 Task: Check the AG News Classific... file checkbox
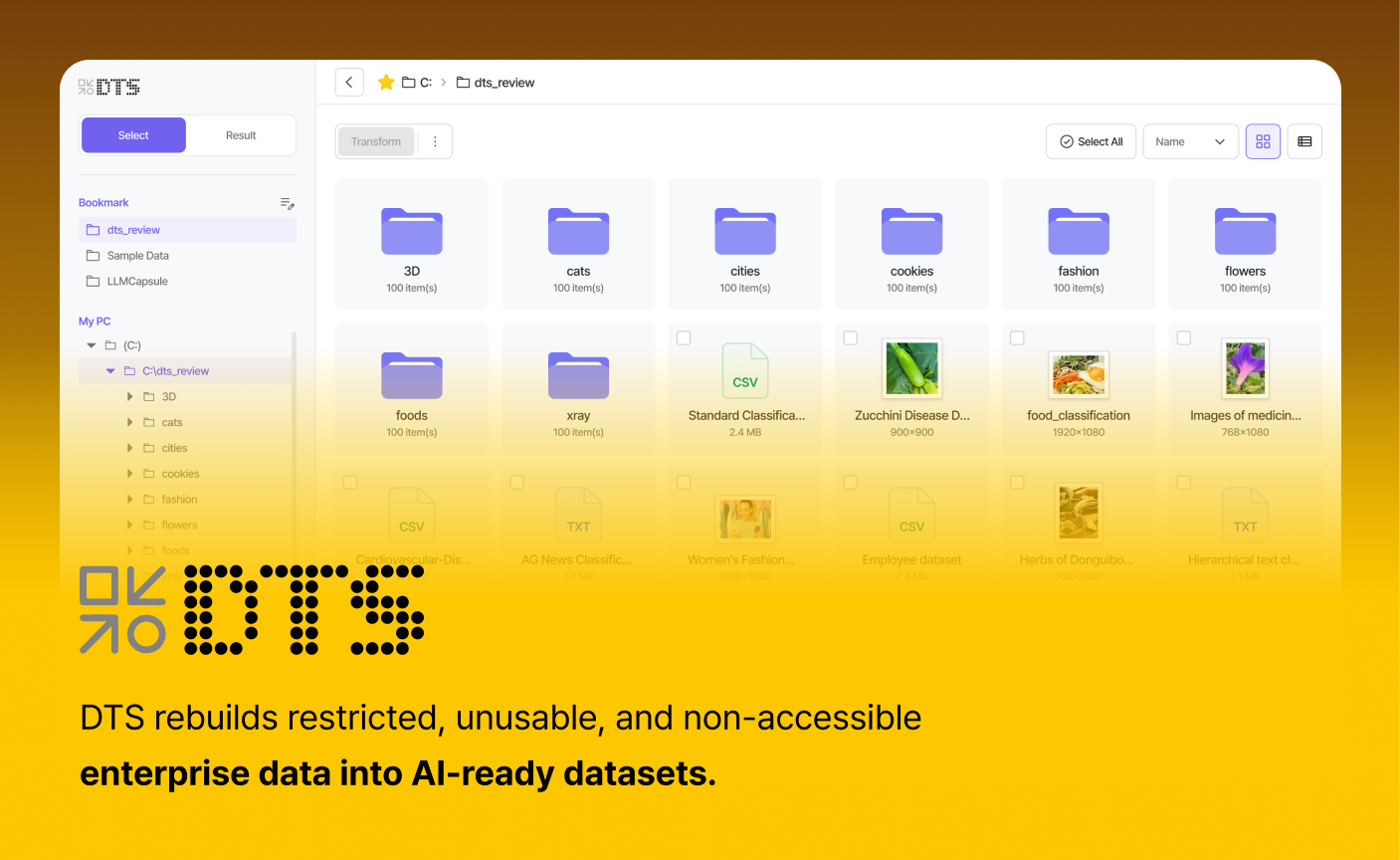pyautogui.click(x=517, y=483)
